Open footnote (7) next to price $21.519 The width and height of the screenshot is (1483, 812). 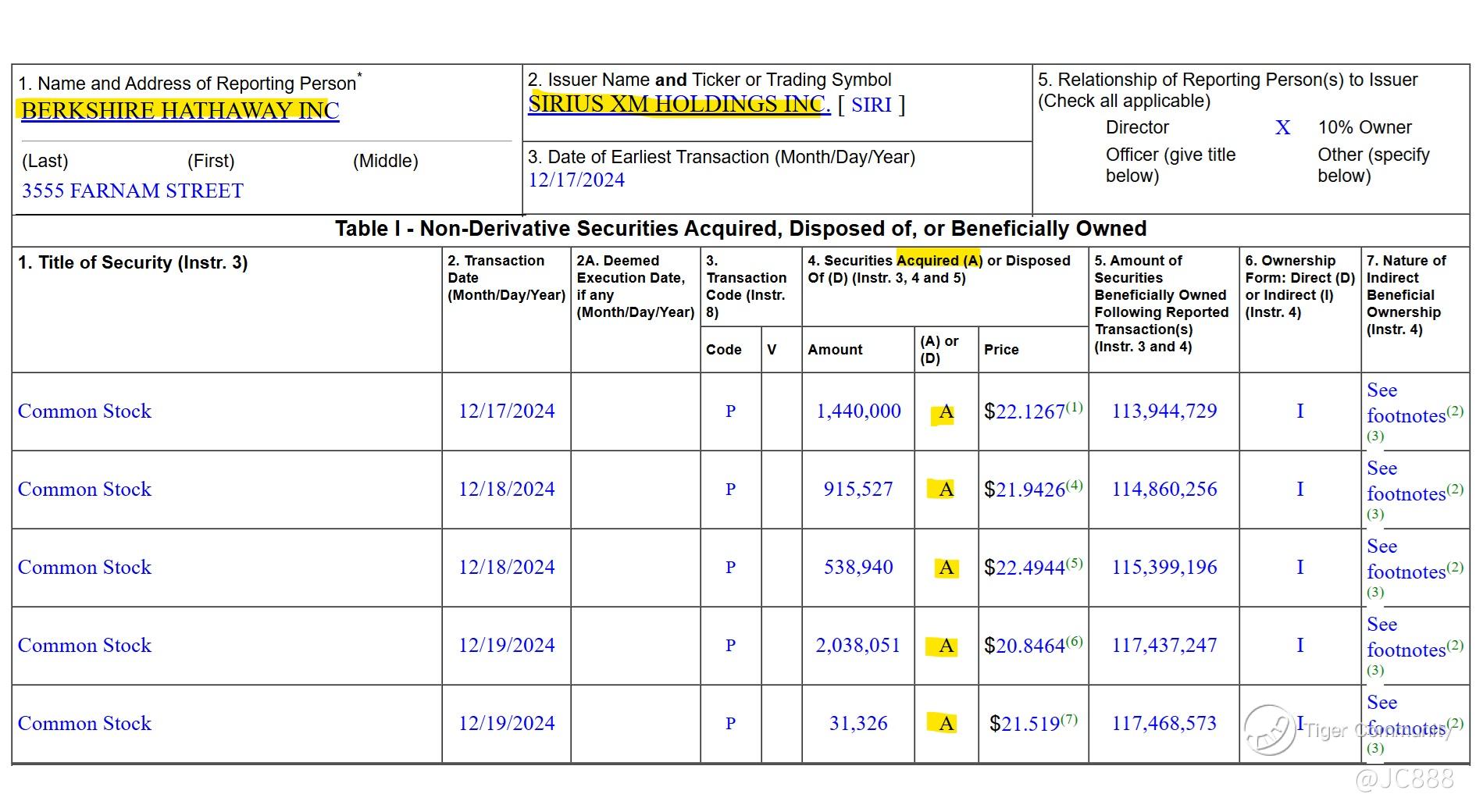(x=1069, y=719)
